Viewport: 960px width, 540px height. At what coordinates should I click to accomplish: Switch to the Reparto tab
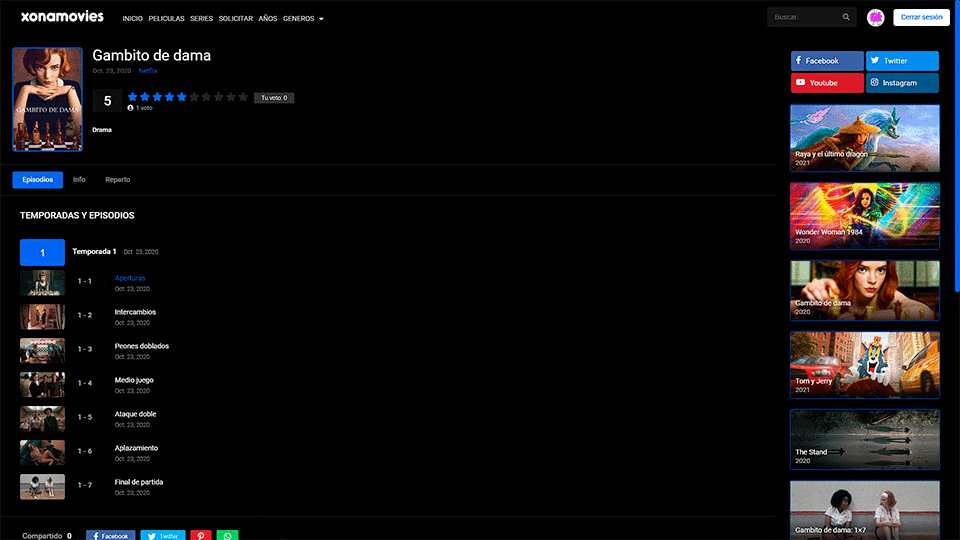(118, 180)
